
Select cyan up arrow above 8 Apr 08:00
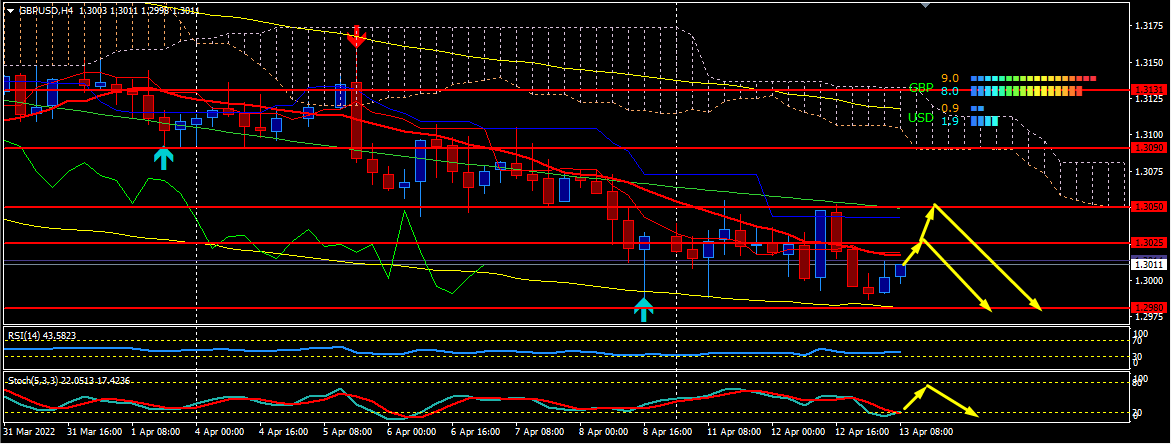tap(643, 308)
